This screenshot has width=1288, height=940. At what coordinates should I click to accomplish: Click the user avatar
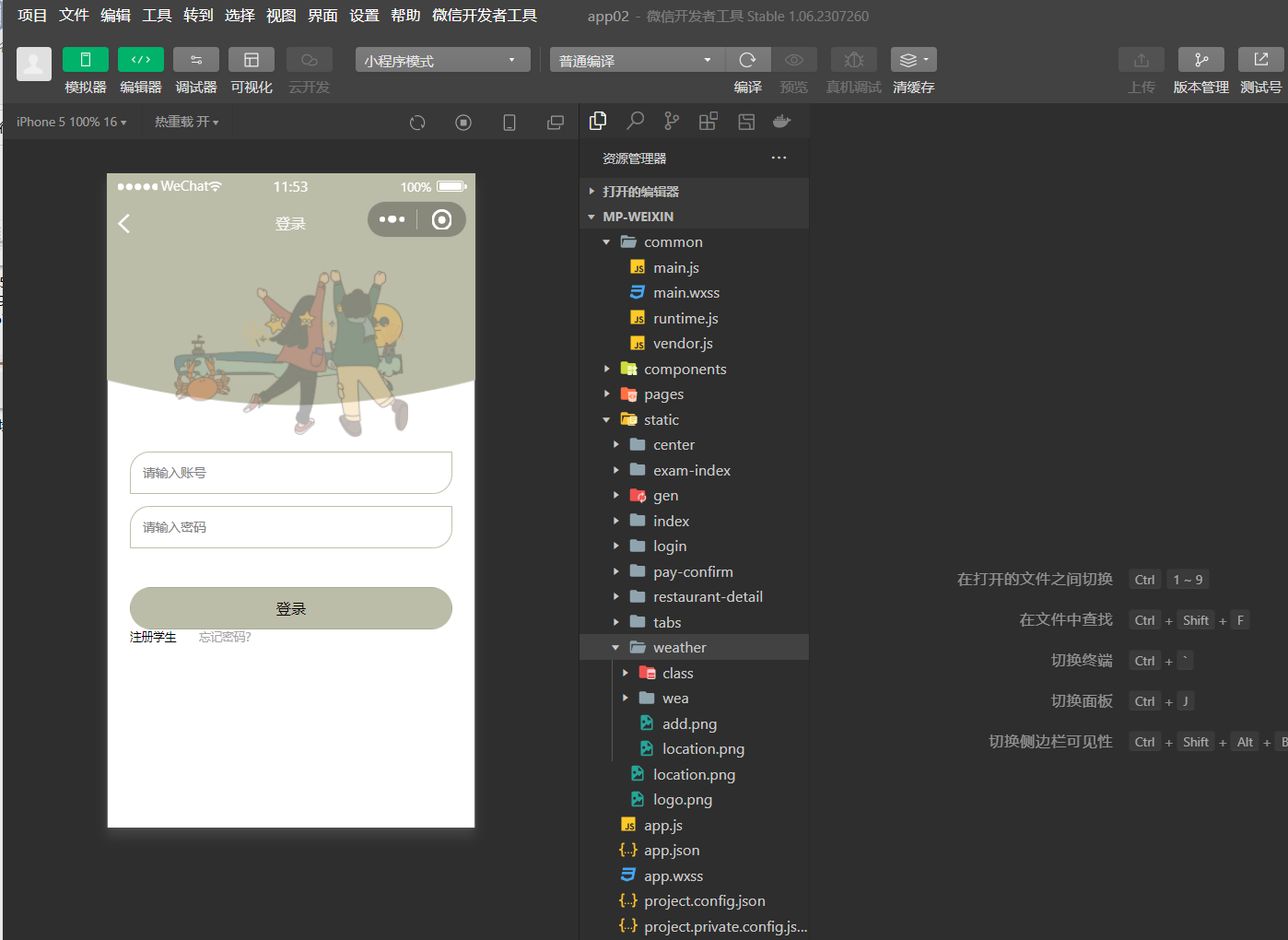pyautogui.click(x=34, y=64)
